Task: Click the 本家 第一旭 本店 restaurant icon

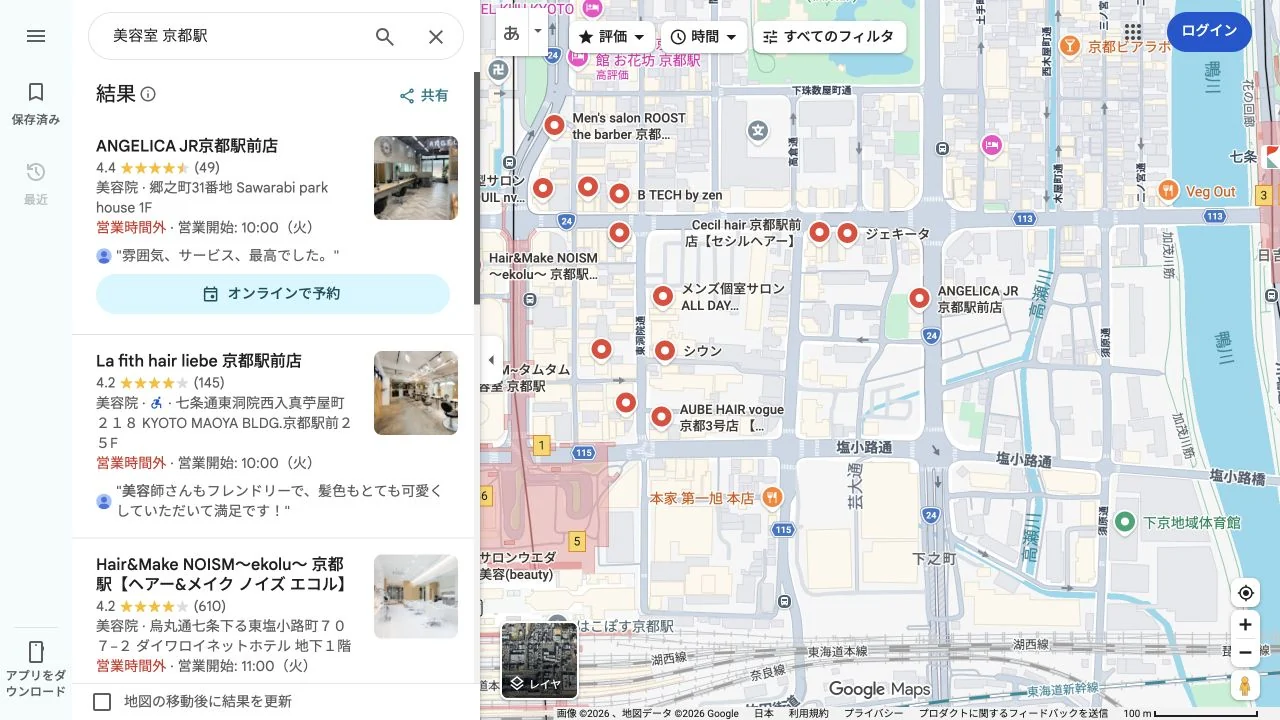Action: pos(772,497)
